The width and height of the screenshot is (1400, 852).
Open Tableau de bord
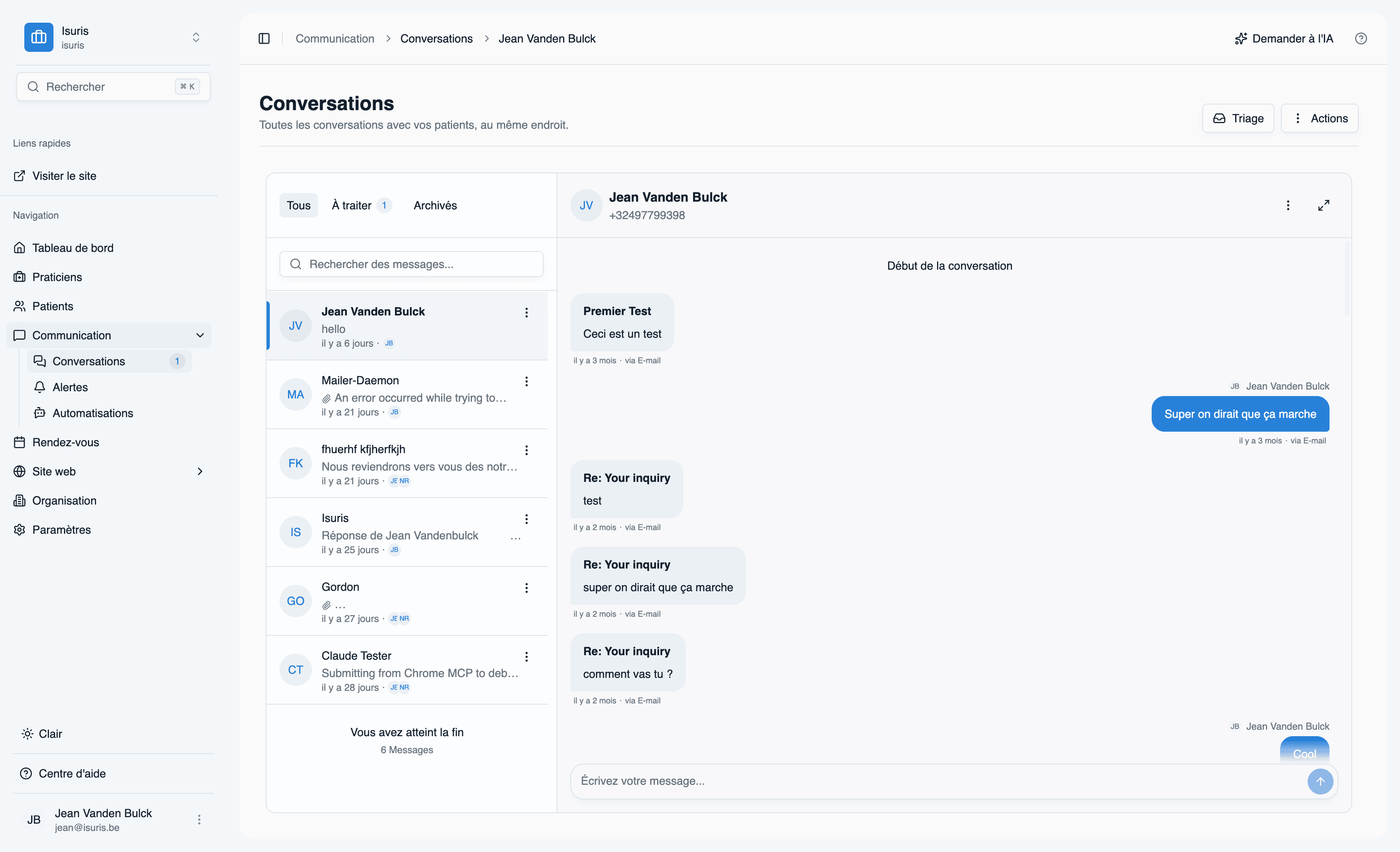point(109,248)
